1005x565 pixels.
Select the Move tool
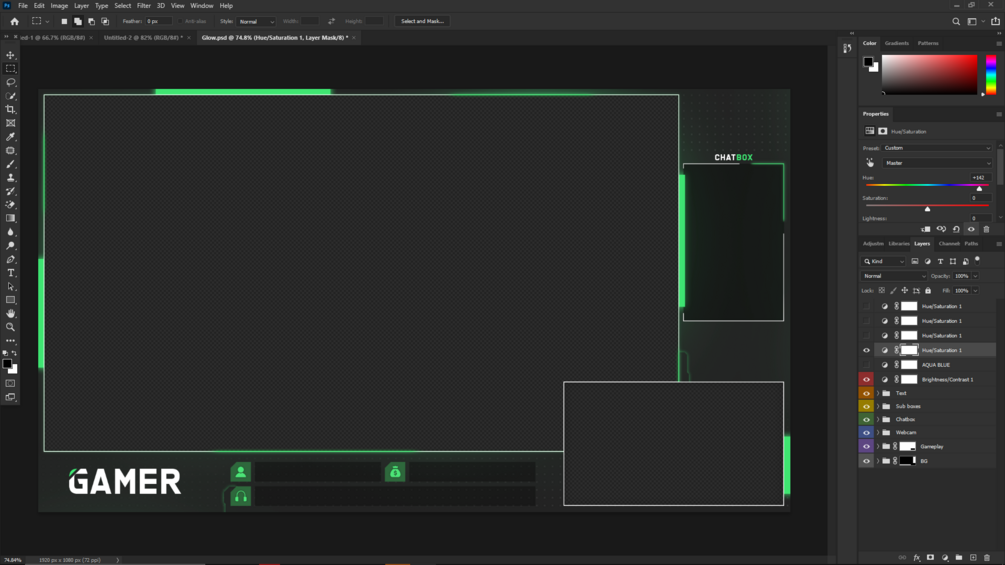pos(10,55)
